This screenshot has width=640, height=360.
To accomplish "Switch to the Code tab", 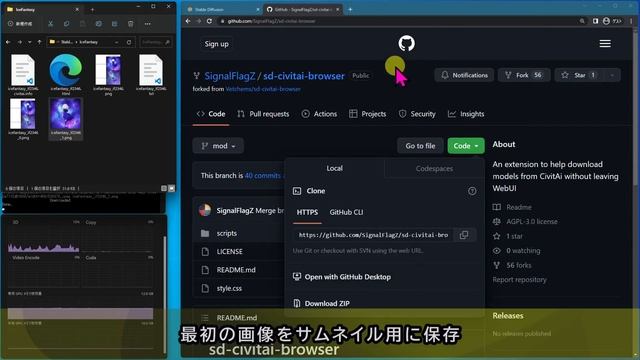I will click(x=211, y=114).
